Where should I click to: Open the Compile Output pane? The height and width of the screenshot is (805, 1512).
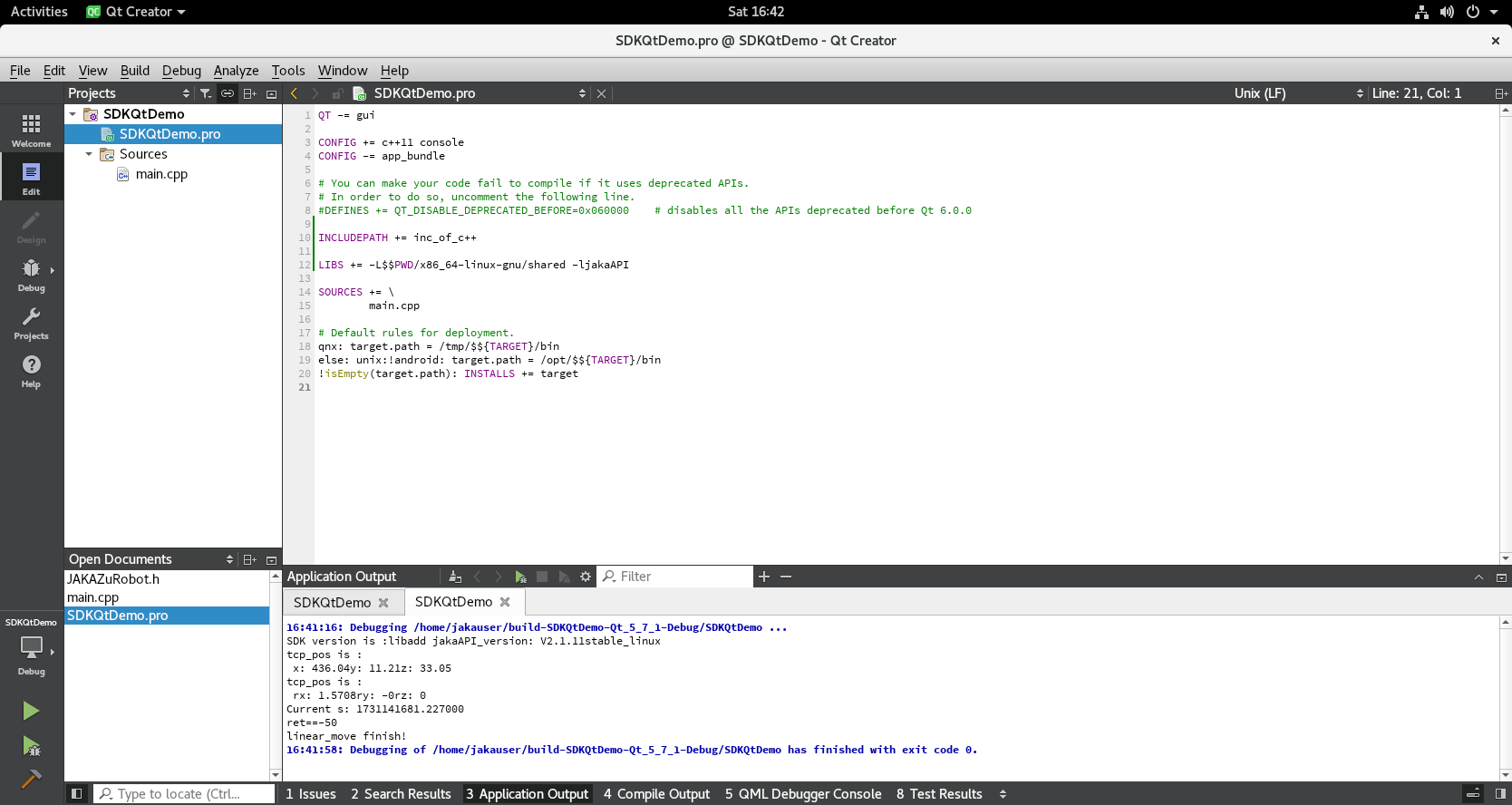(656, 794)
